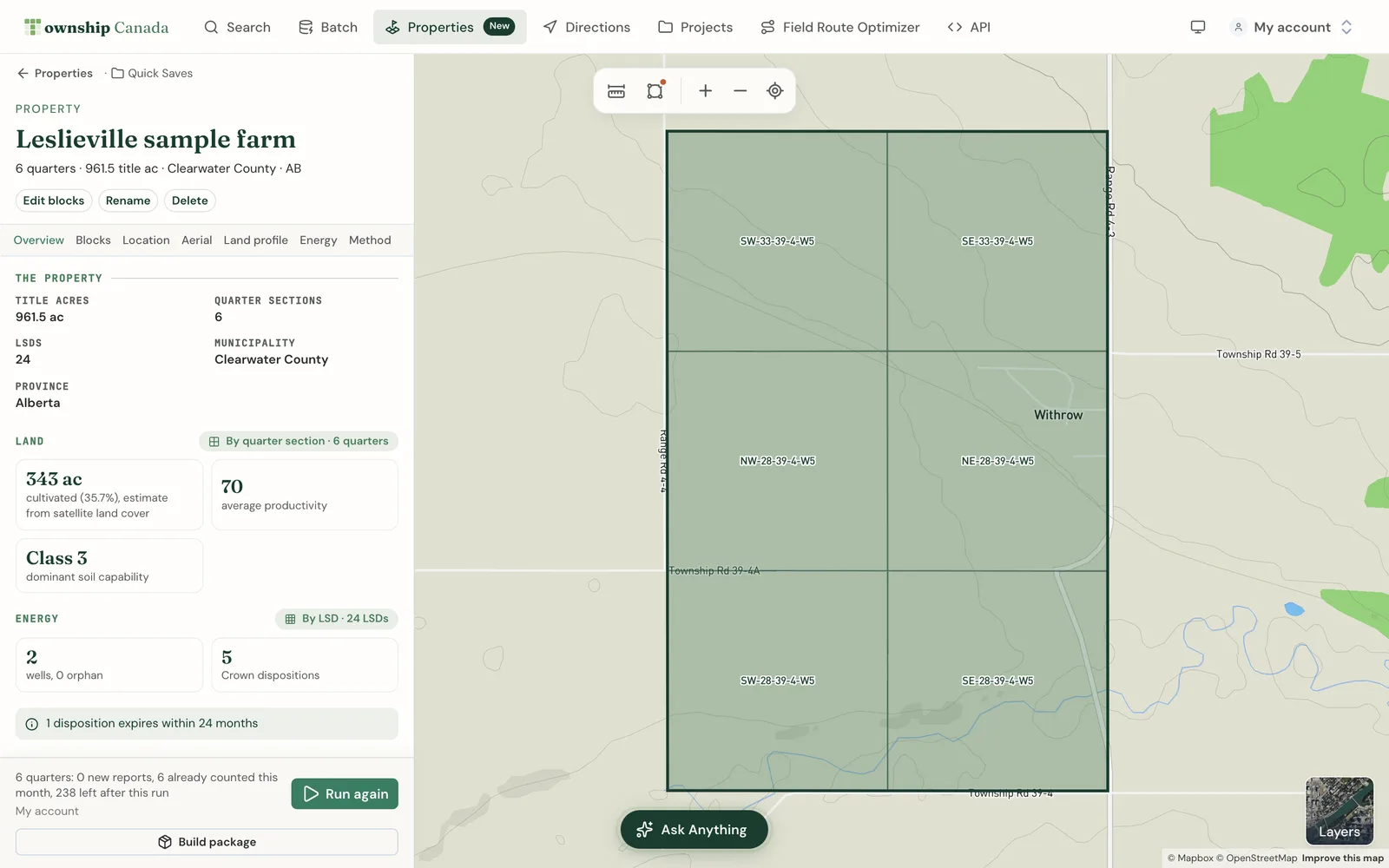Viewport: 1389px width, 868px height.
Task: Open the Projects nav item
Action: [x=695, y=27]
